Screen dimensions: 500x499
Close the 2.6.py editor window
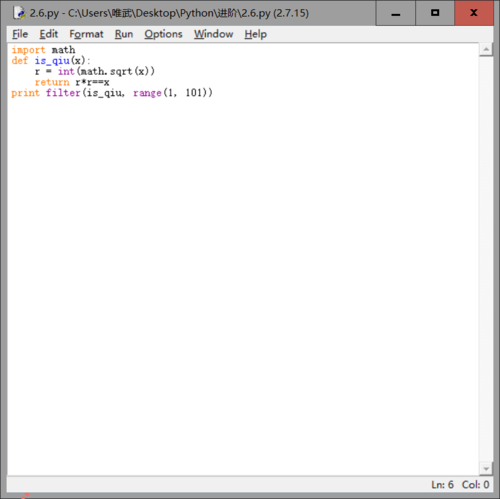tap(474, 13)
